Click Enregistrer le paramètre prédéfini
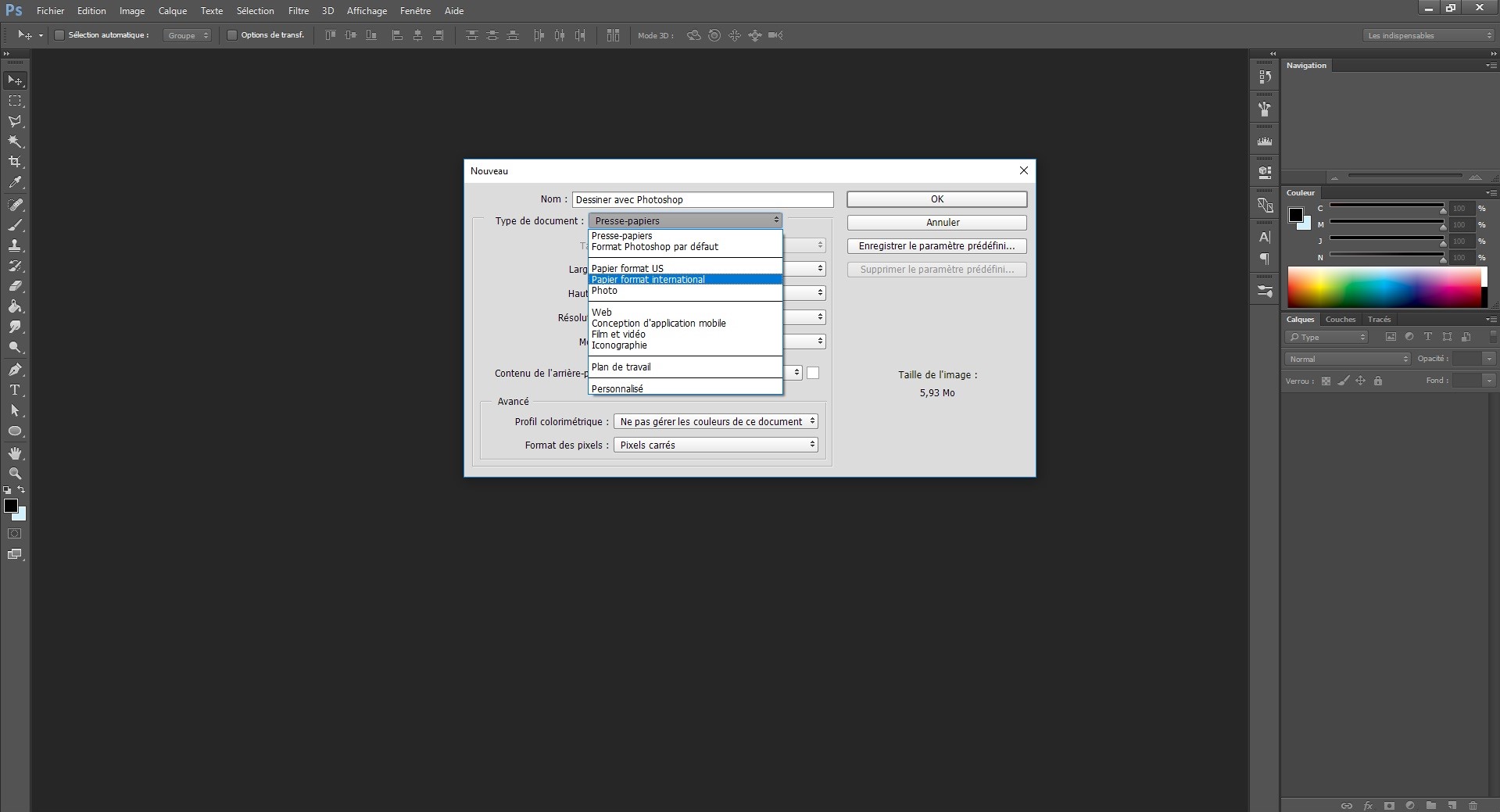 pos(936,245)
